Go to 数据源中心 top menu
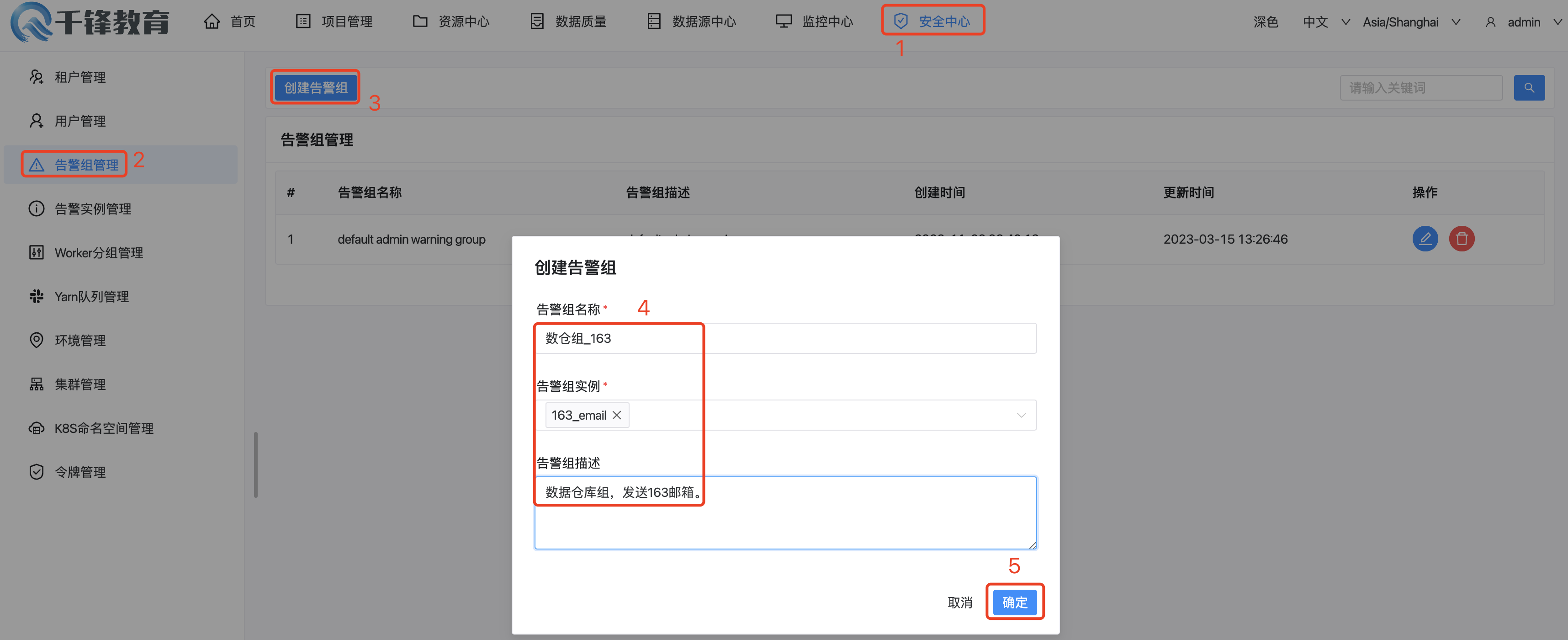This screenshot has height=640, width=1568. coord(691,21)
